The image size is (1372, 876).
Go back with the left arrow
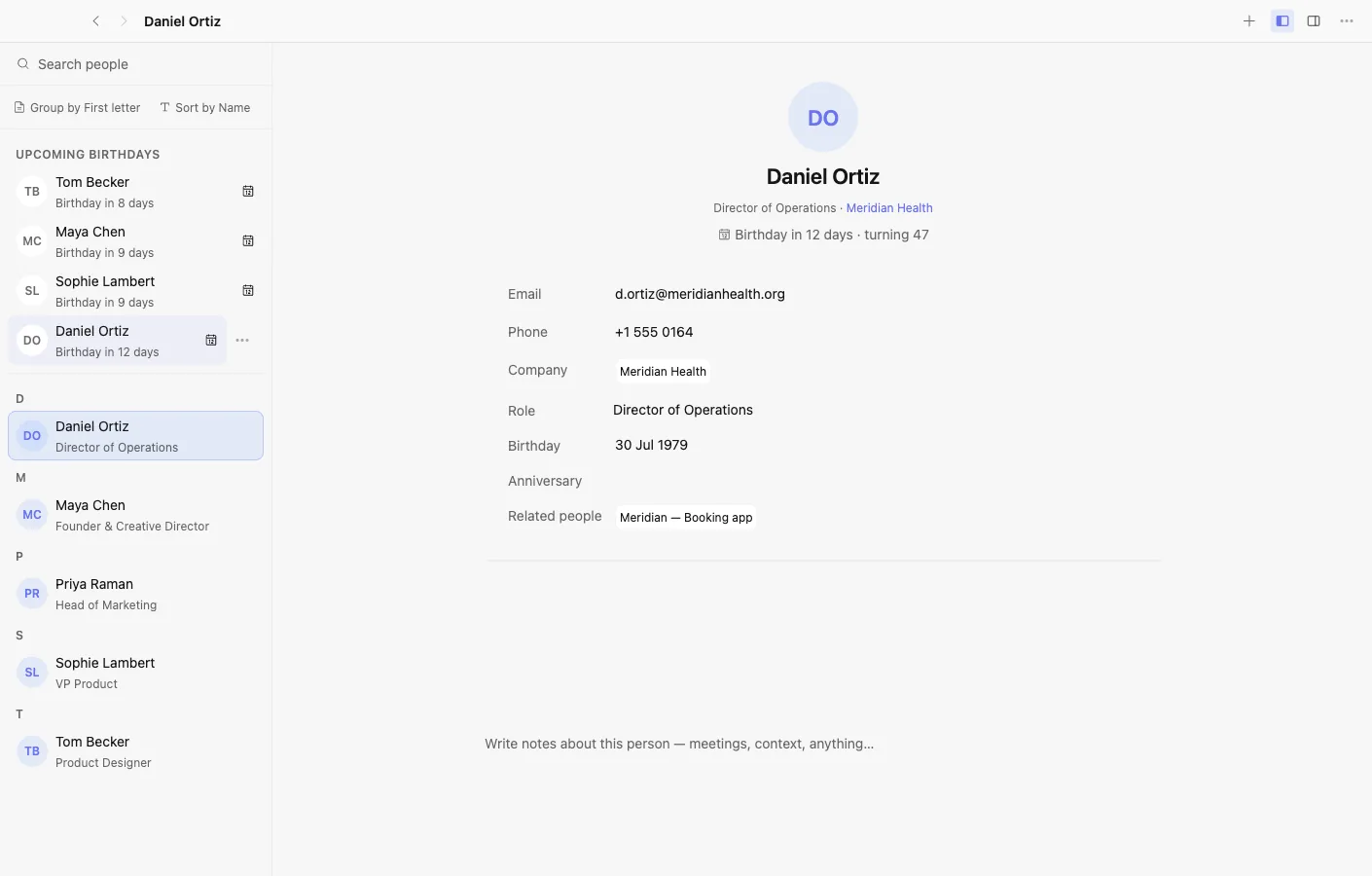point(95,20)
